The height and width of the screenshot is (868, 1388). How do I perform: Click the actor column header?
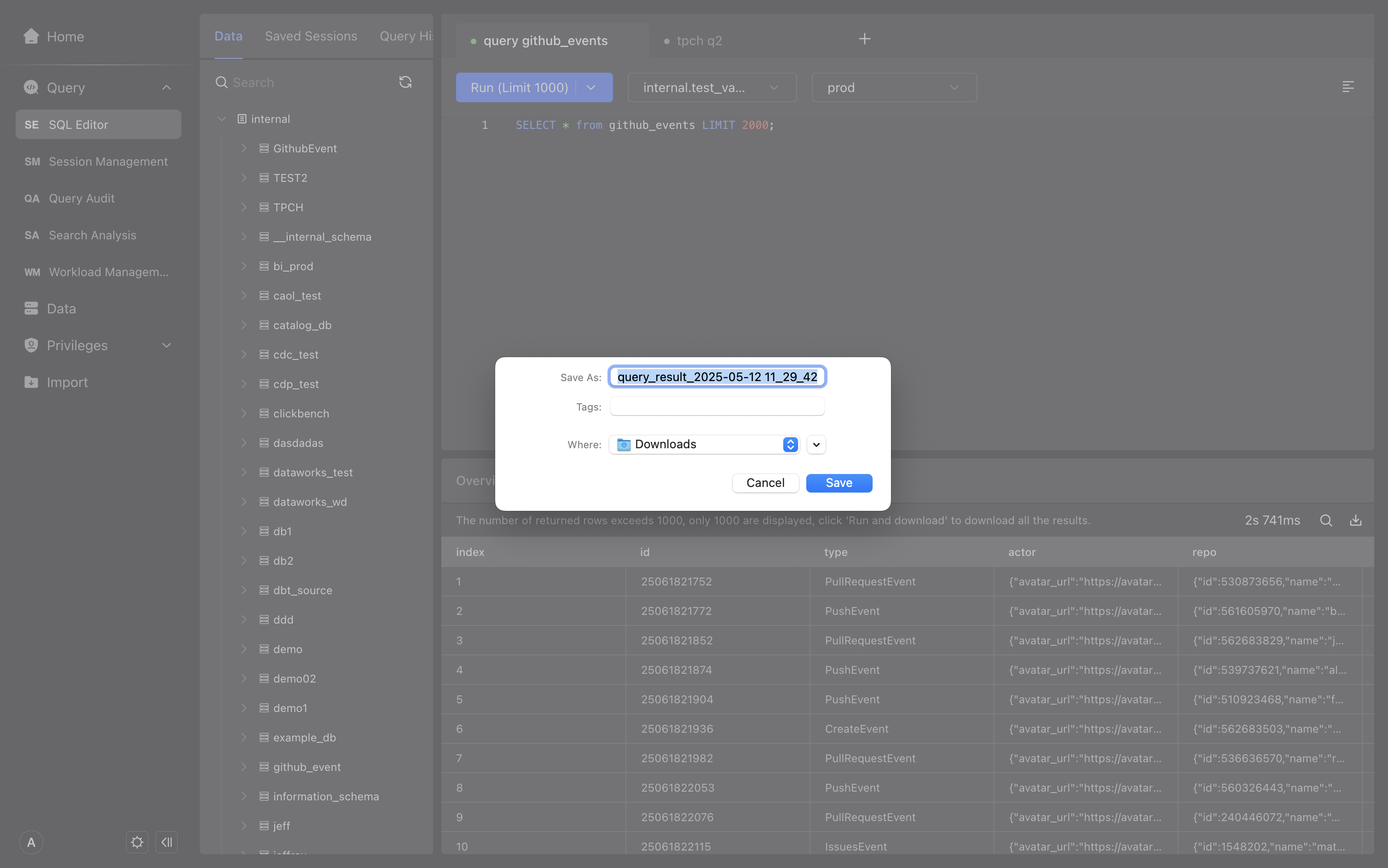(1022, 552)
